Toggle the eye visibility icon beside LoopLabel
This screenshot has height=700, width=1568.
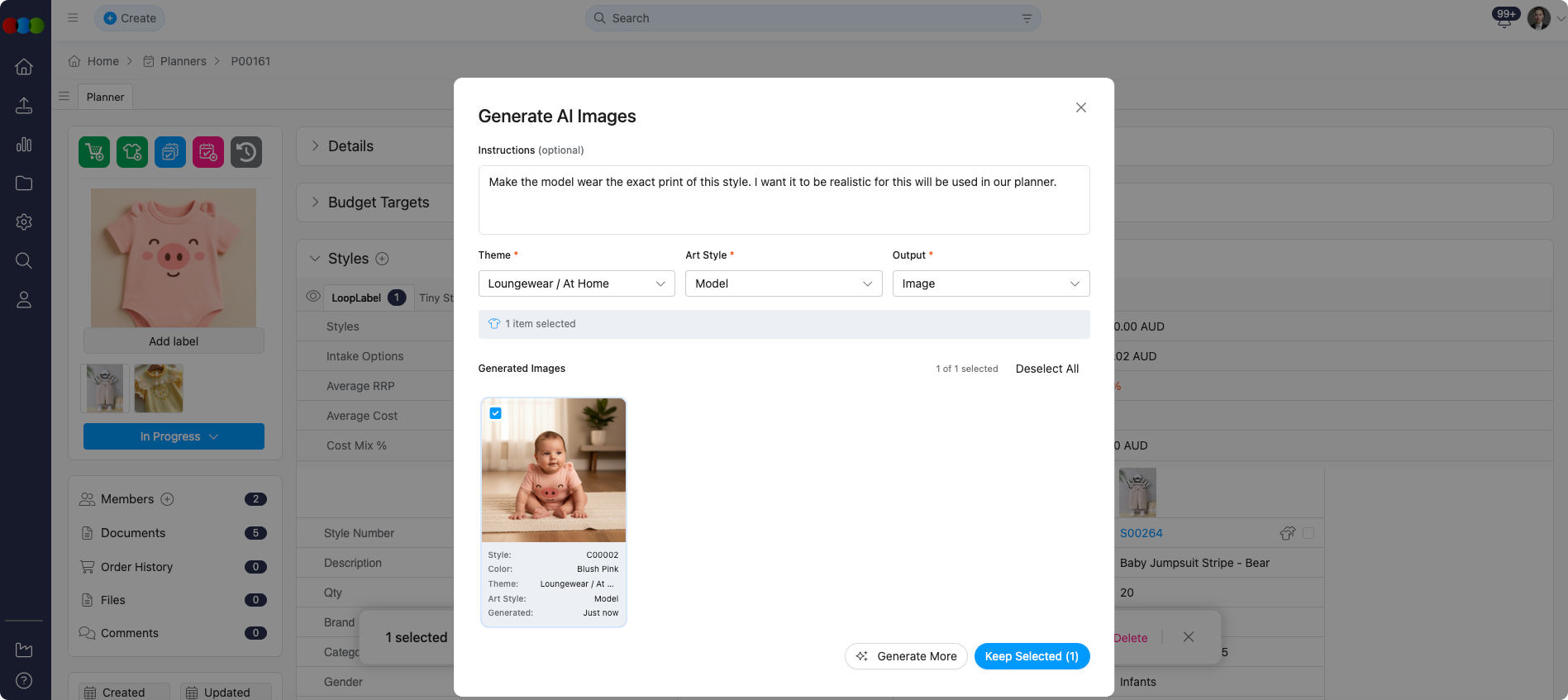click(313, 297)
